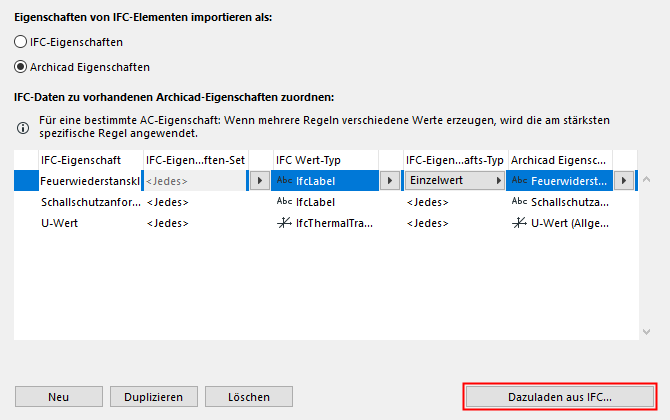Image resolution: width=670 pixels, height=420 pixels.
Task: Open the IFC-Eigenschaften-Set arrow in the selected row
Action: pyautogui.click(x=259, y=181)
